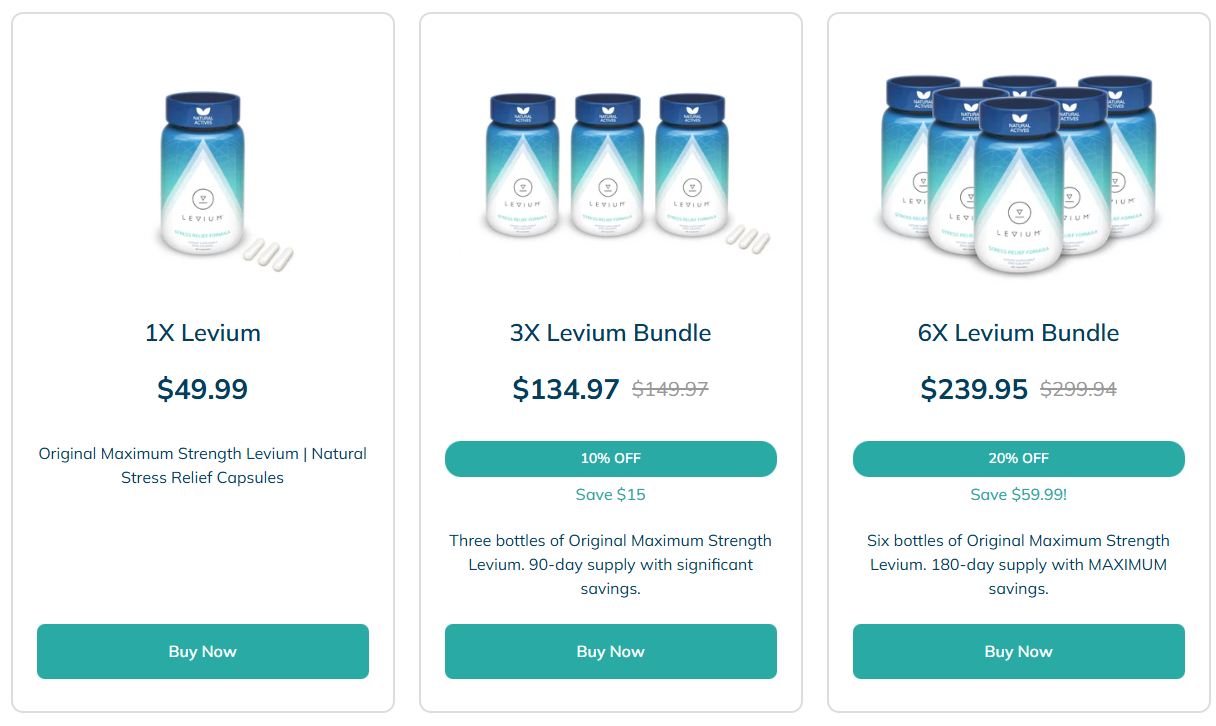The height and width of the screenshot is (726, 1216).
Task: Click the Save $15 text
Action: (x=610, y=494)
